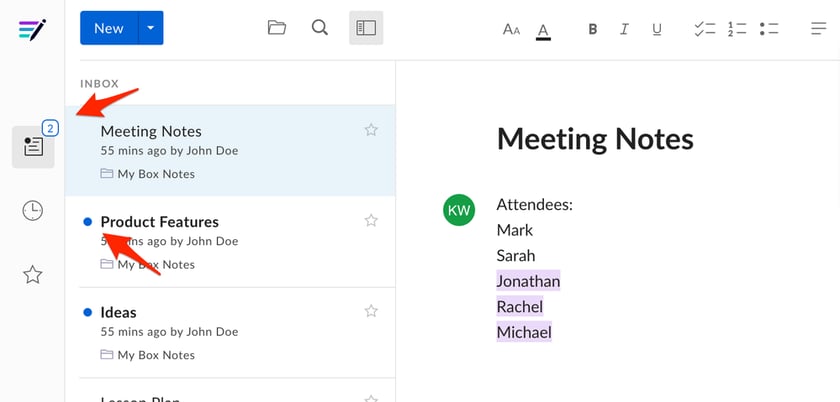Open the folder browser icon

coord(276,28)
